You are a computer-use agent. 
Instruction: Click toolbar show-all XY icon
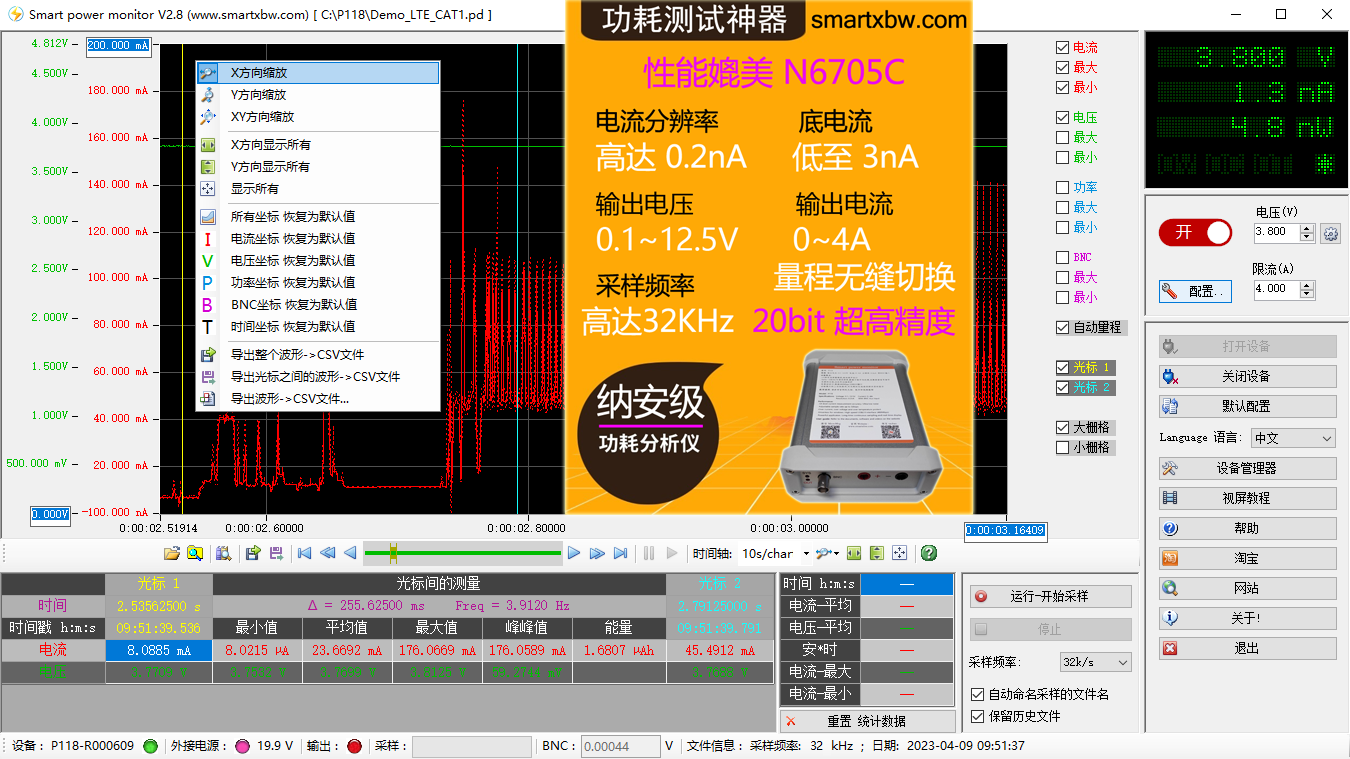(899, 553)
